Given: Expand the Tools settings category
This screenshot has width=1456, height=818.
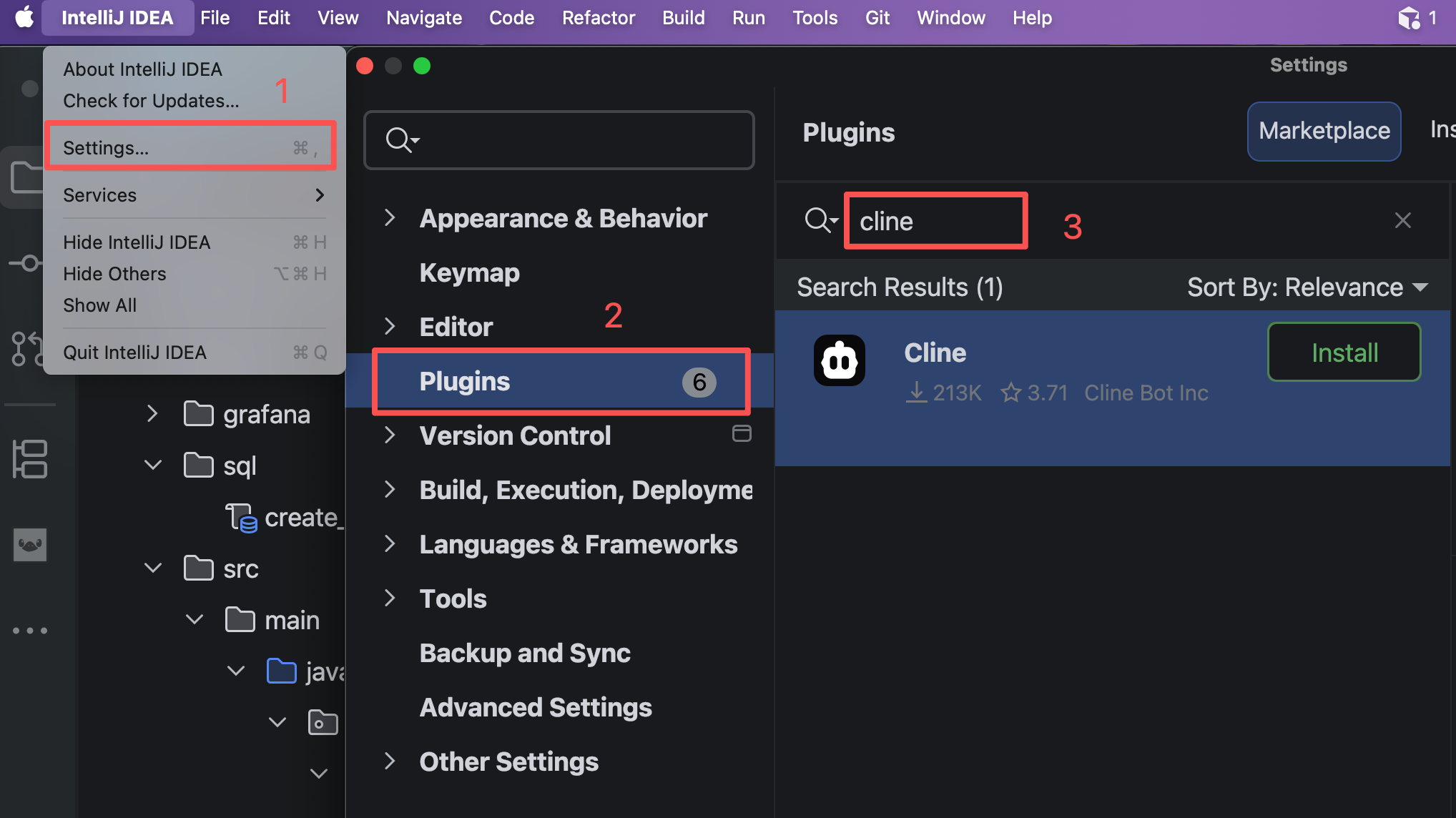Looking at the screenshot, I should coord(390,598).
